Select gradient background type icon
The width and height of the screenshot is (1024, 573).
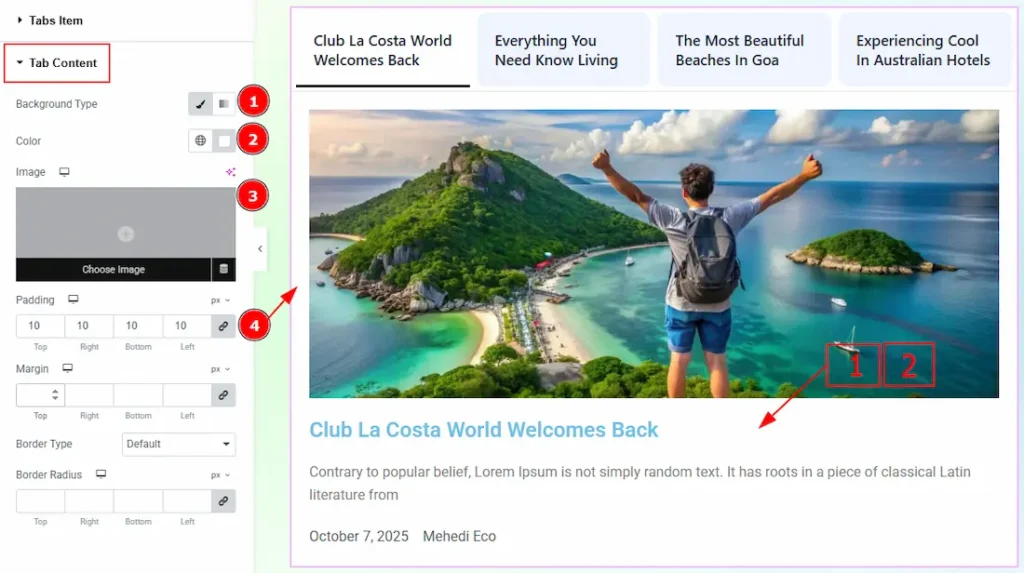pyautogui.click(x=223, y=104)
